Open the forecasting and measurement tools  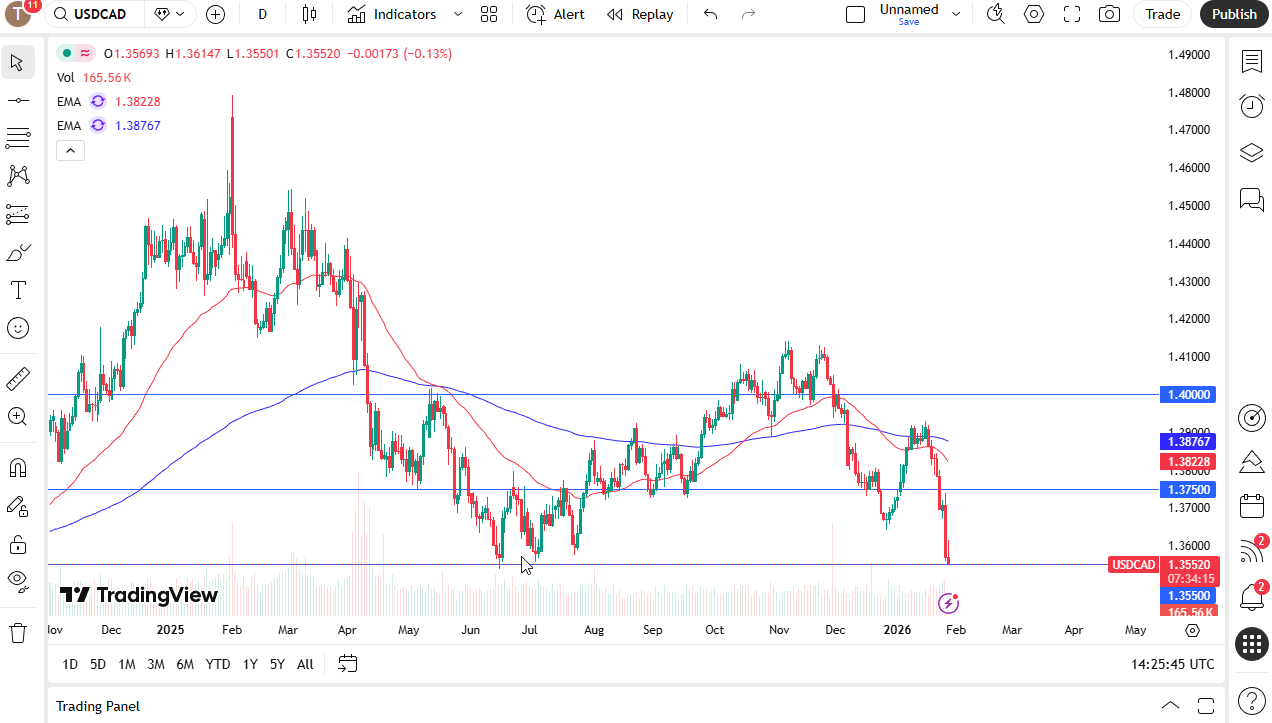(17, 214)
